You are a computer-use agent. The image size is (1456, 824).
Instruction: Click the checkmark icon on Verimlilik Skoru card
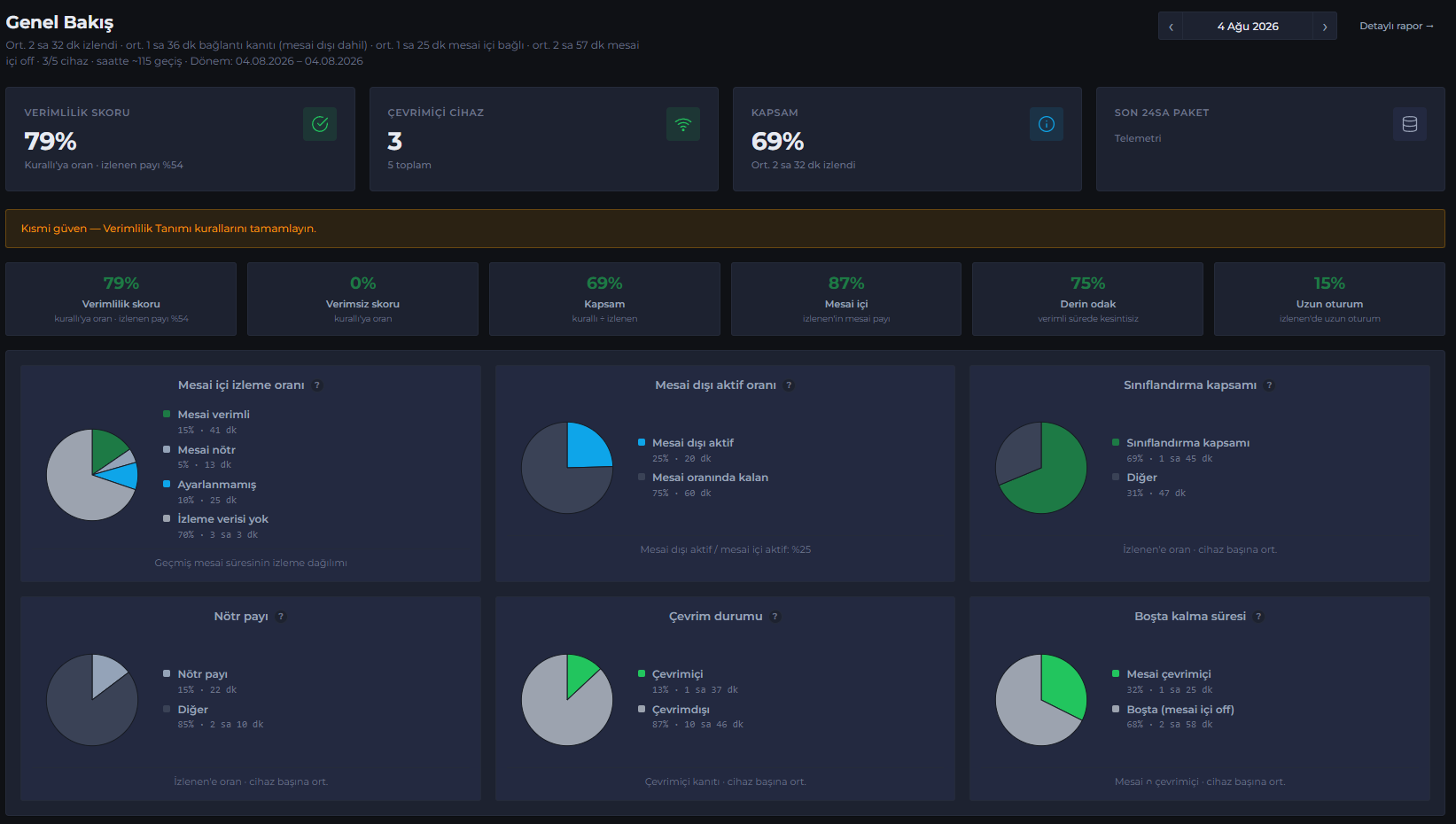[320, 124]
